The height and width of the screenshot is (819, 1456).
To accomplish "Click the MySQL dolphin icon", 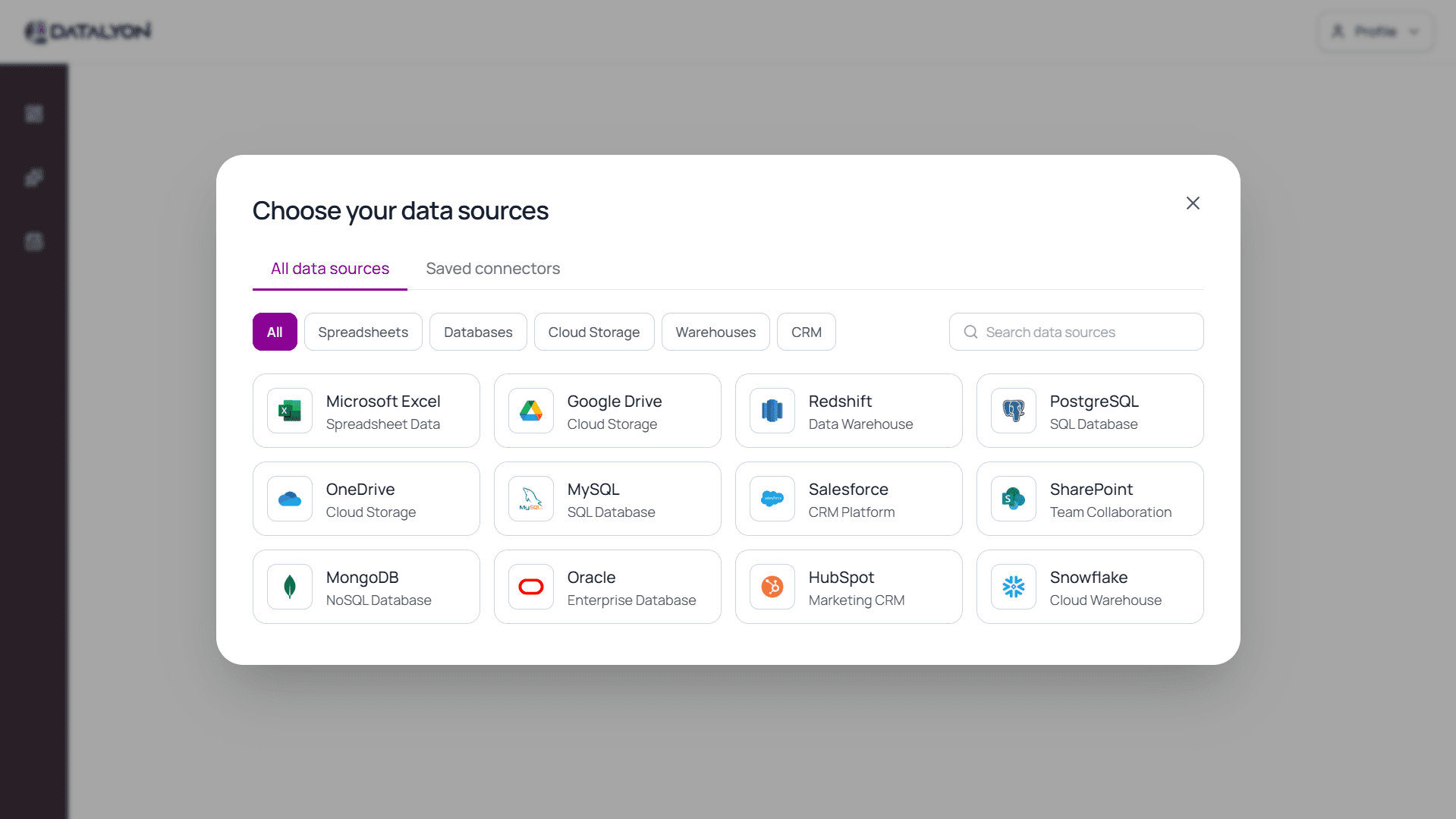I will coord(531,499).
